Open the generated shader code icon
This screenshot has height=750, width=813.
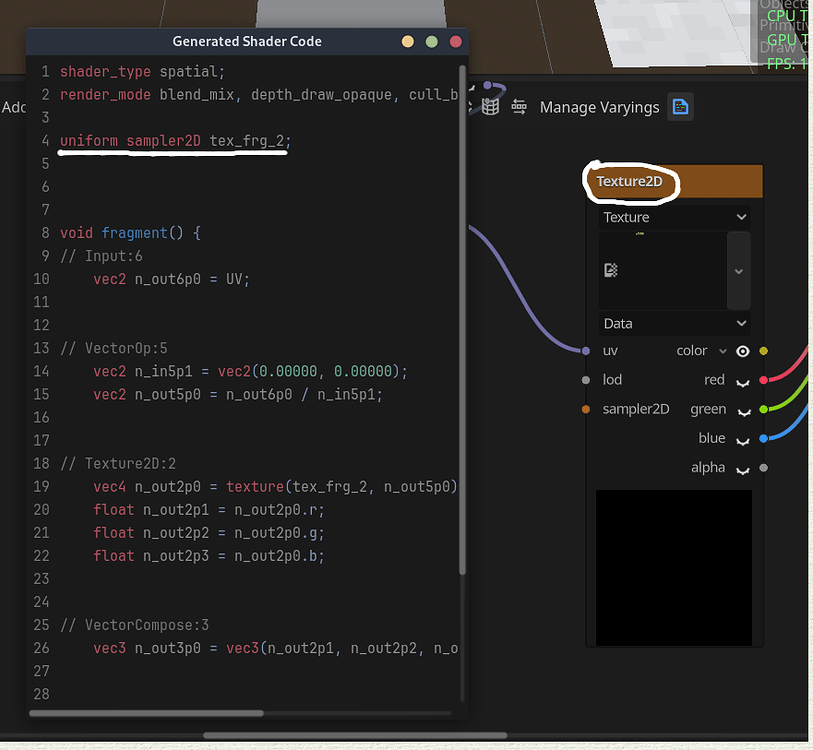tap(681, 107)
